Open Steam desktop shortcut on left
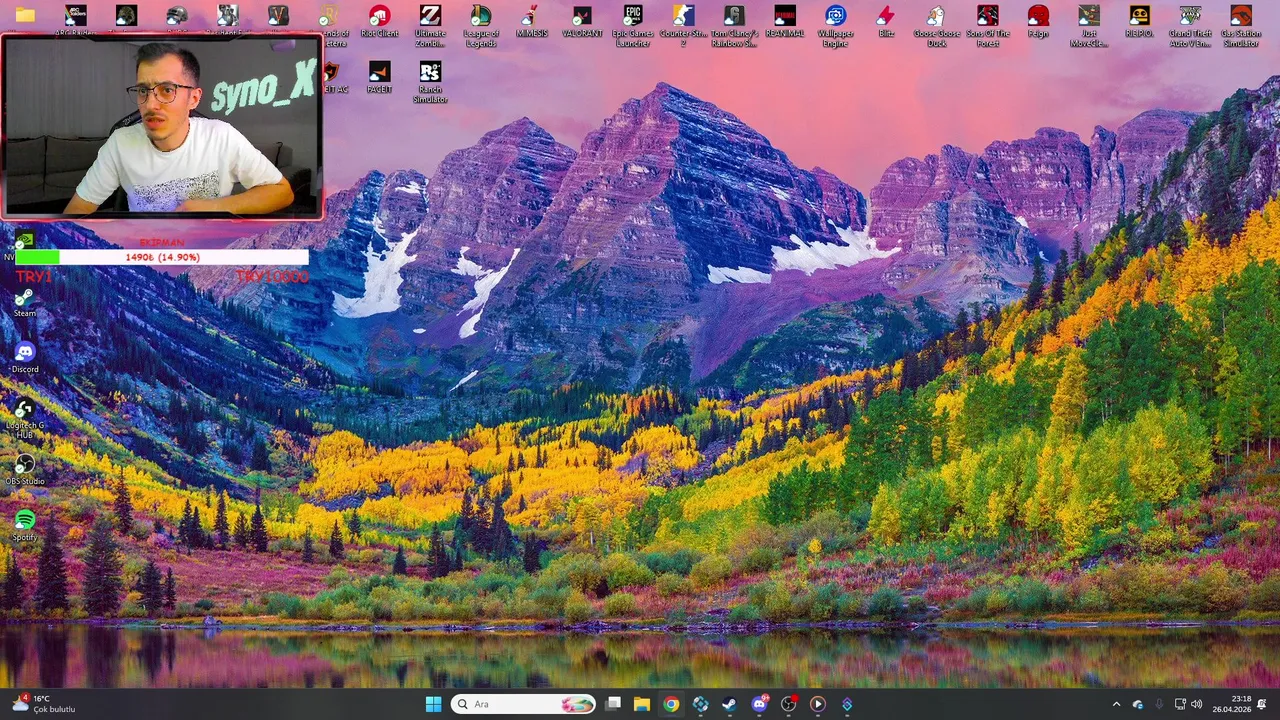The width and height of the screenshot is (1280, 720). click(25, 303)
